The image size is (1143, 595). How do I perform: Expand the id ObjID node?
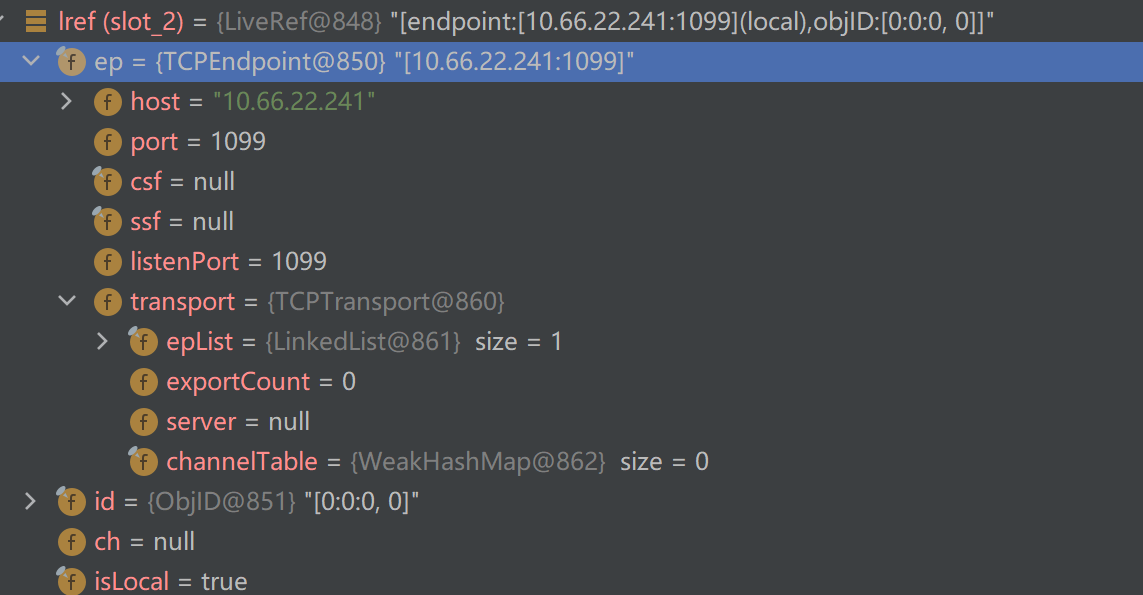tap(31, 502)
